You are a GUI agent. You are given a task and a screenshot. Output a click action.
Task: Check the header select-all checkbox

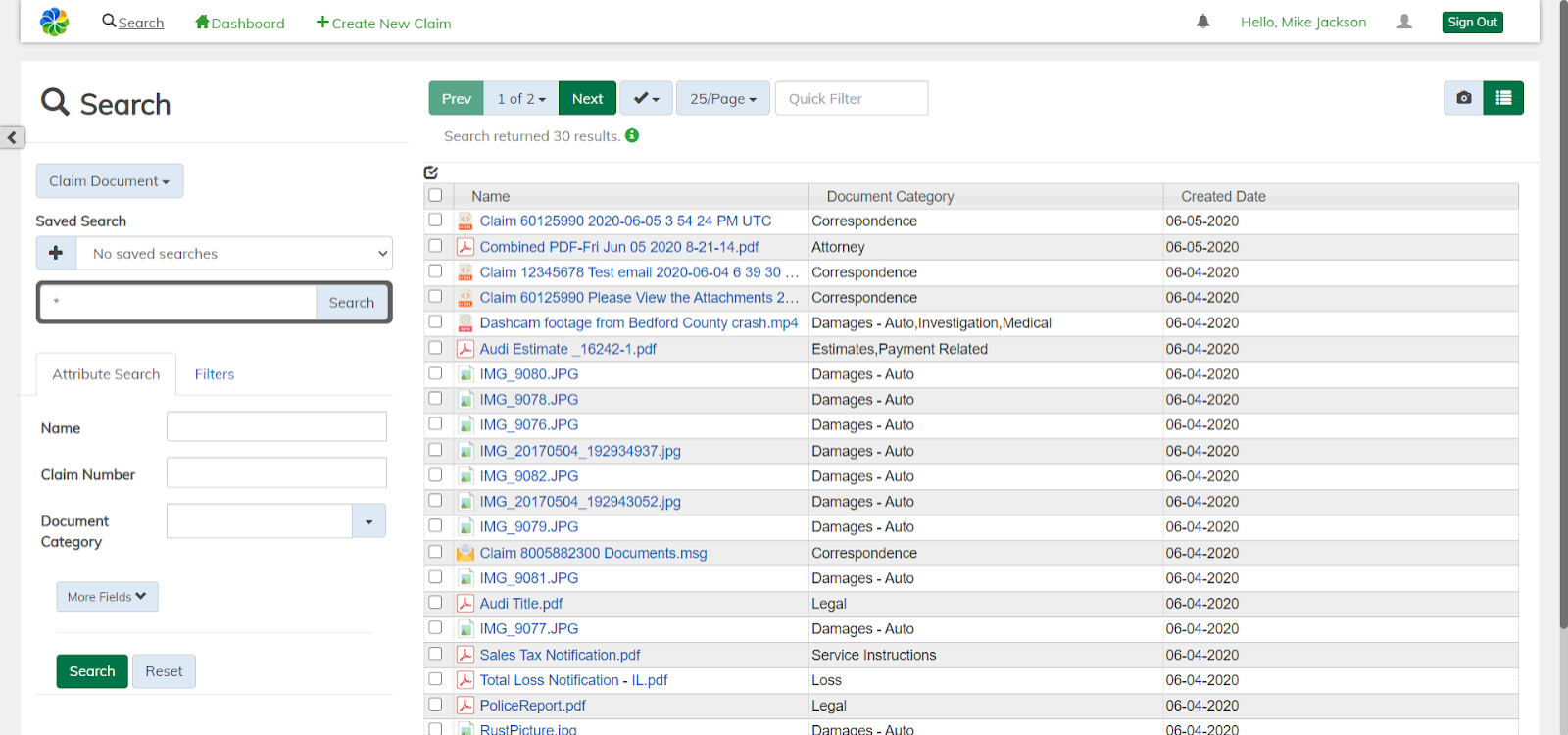click(435, 195)
